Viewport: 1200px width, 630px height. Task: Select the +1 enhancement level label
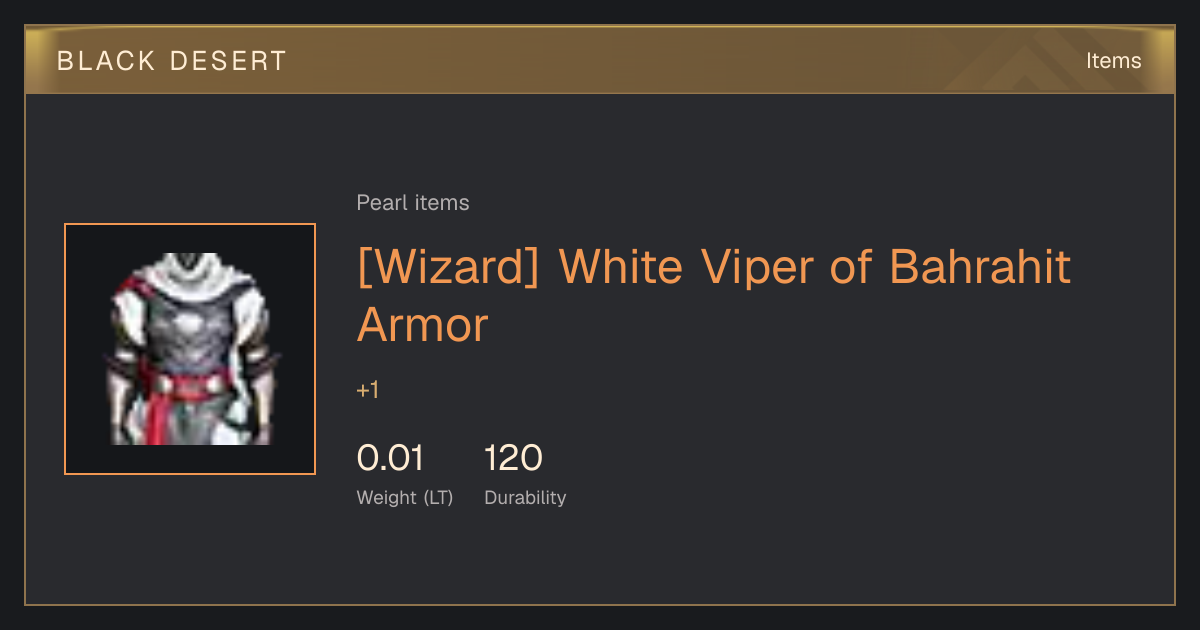[368, 390]
